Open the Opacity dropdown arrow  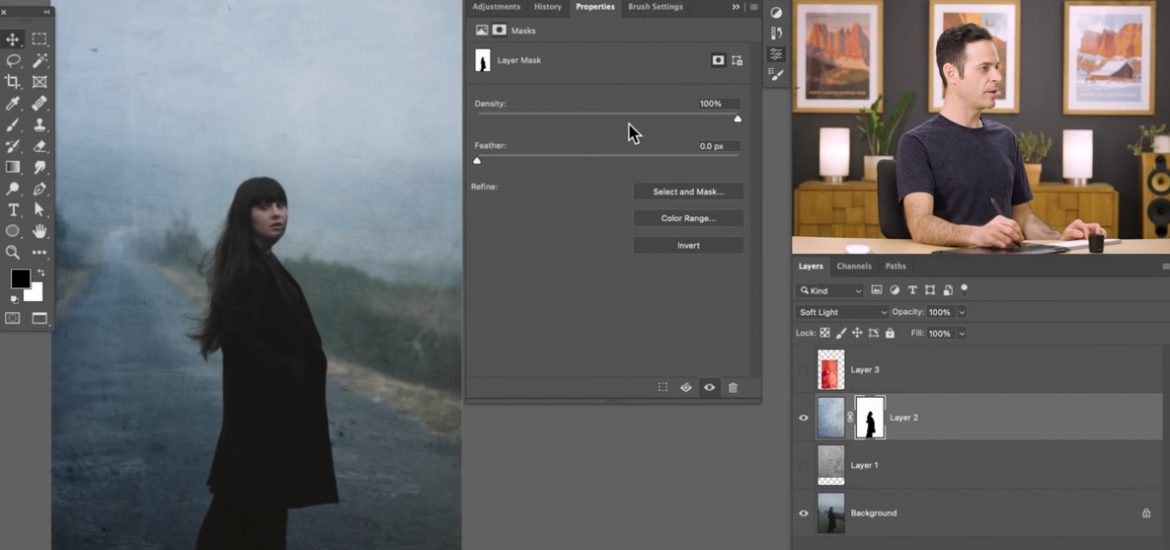962,312
